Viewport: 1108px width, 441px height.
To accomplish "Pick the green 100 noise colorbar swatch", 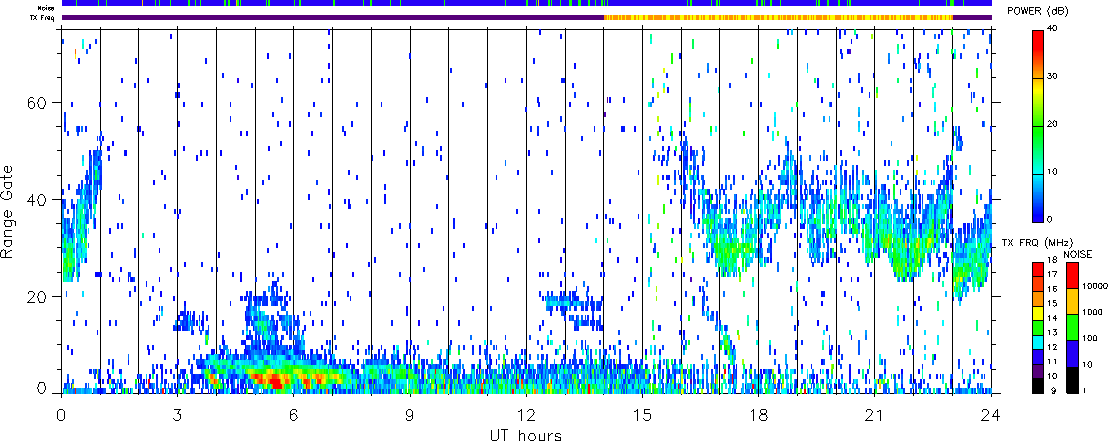I will pyautogui.click(x=1071, y=328).
